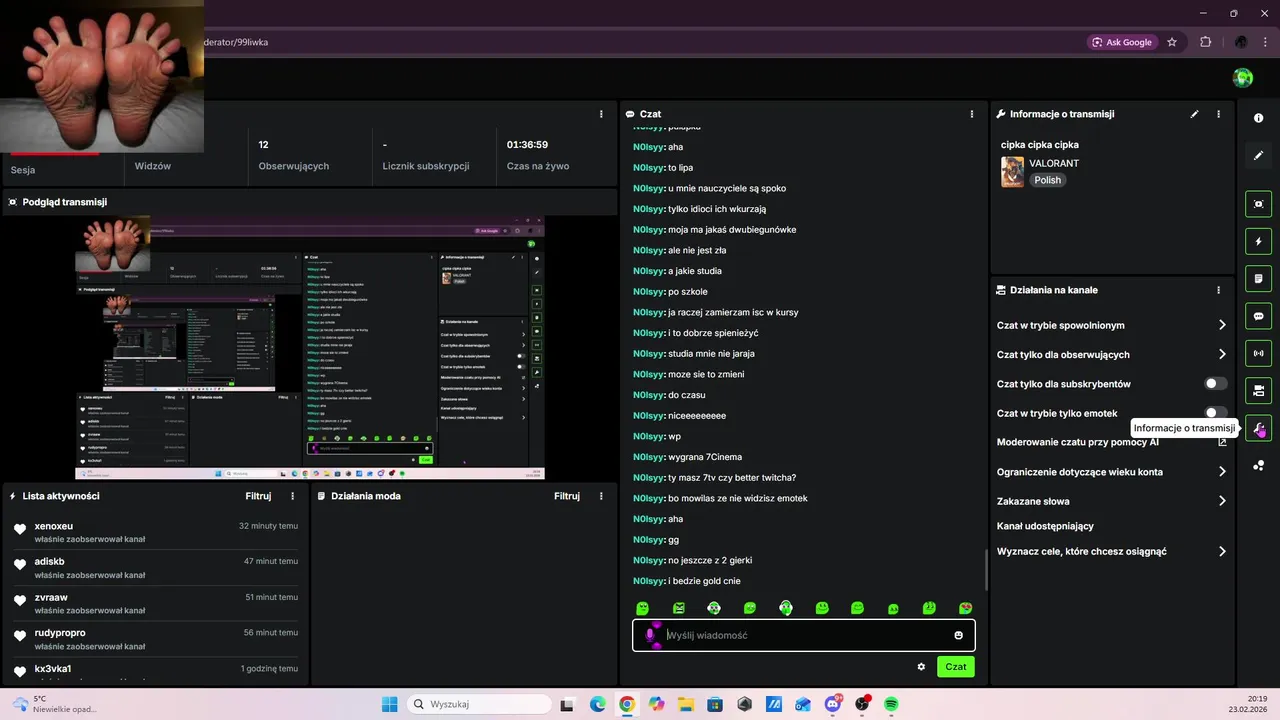Open Discord from the taskbar

point(833,704)
